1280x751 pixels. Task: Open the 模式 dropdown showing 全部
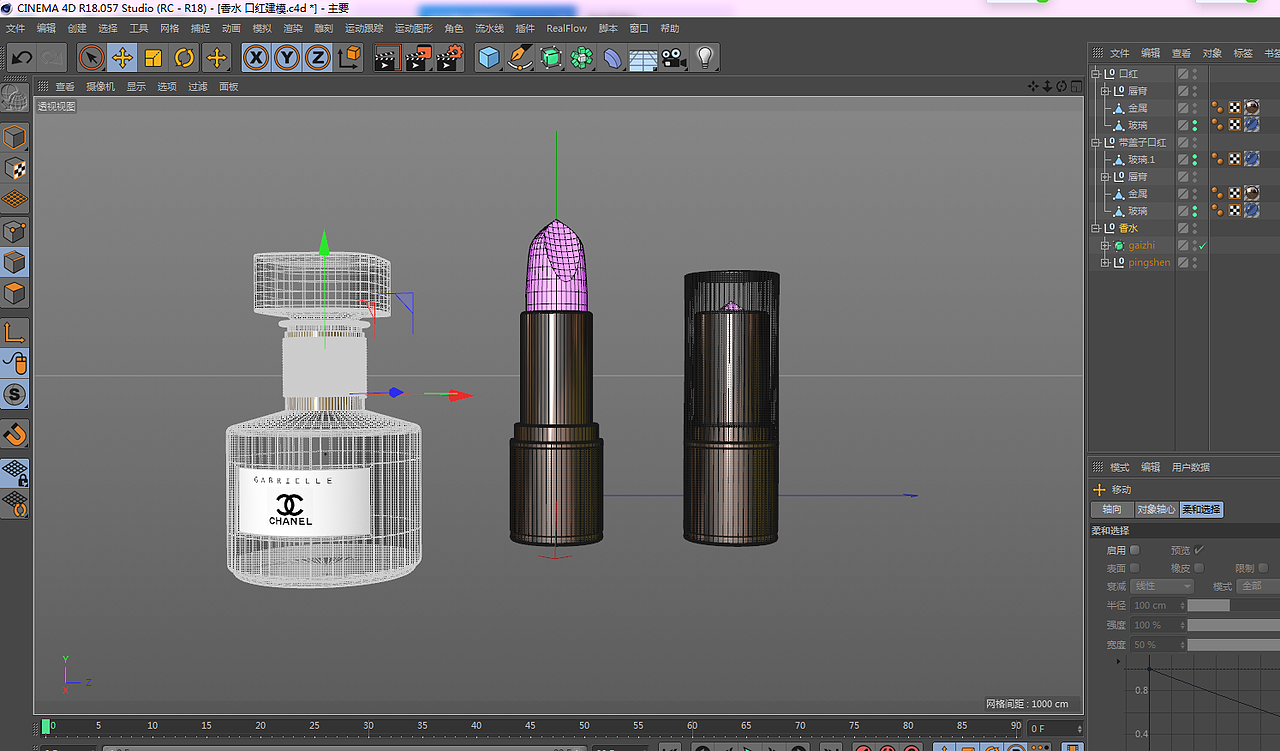click(x=1259, y=586)
